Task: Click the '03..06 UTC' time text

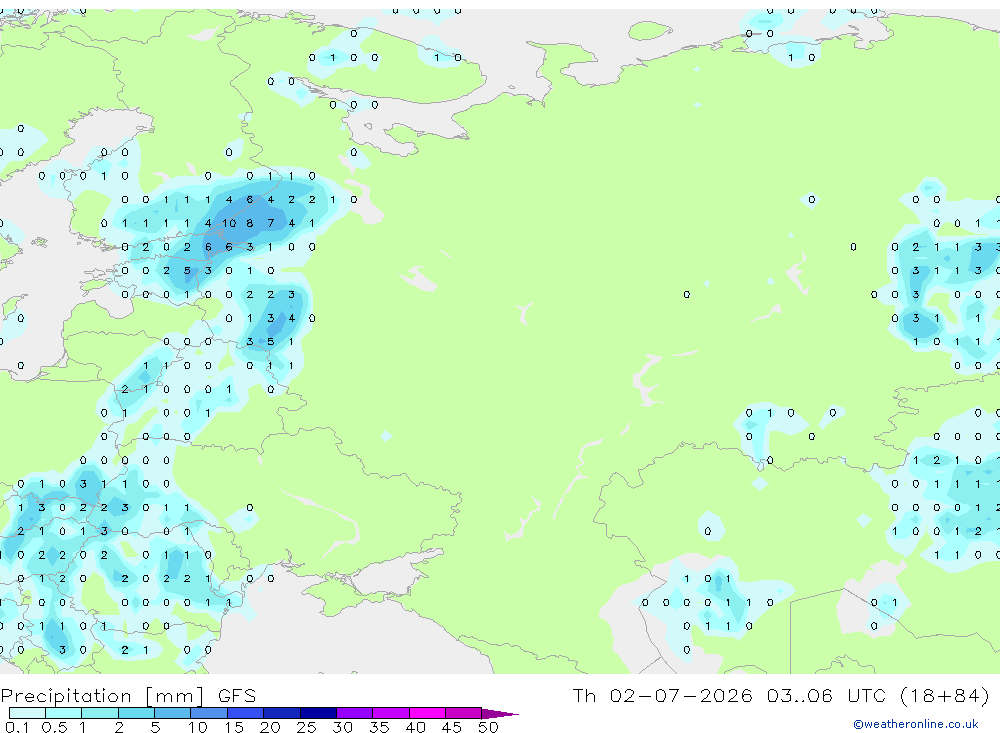Action: coord(827,695)
